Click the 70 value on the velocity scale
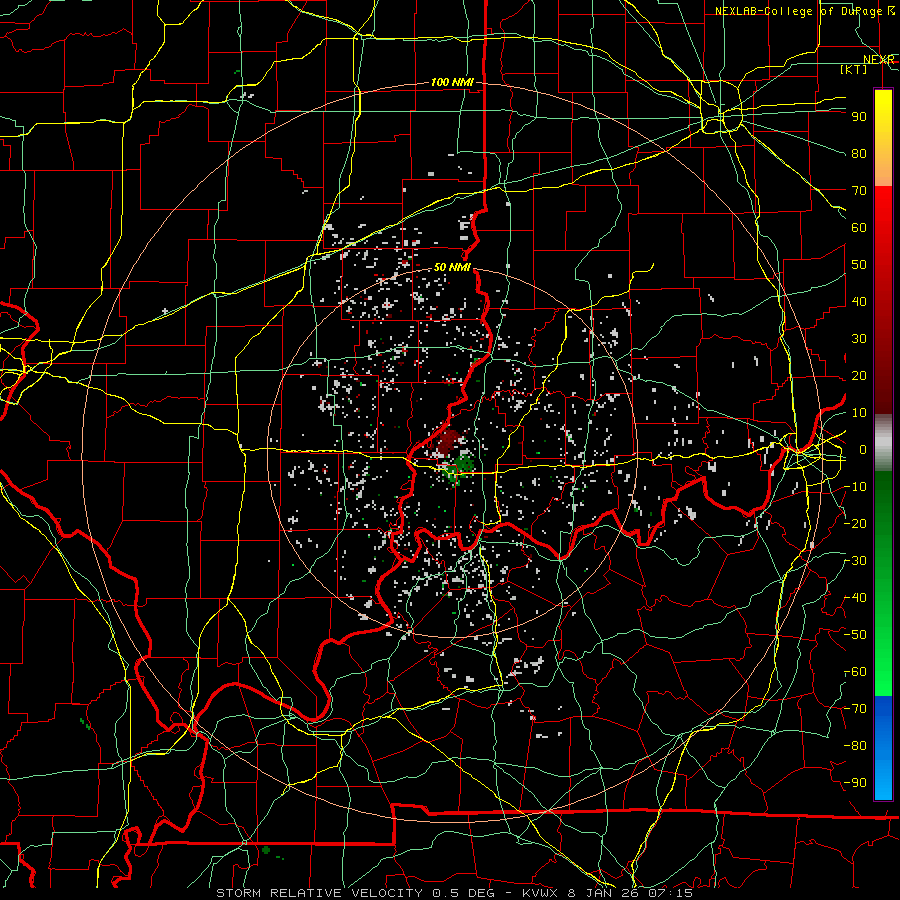 (859, 191)
